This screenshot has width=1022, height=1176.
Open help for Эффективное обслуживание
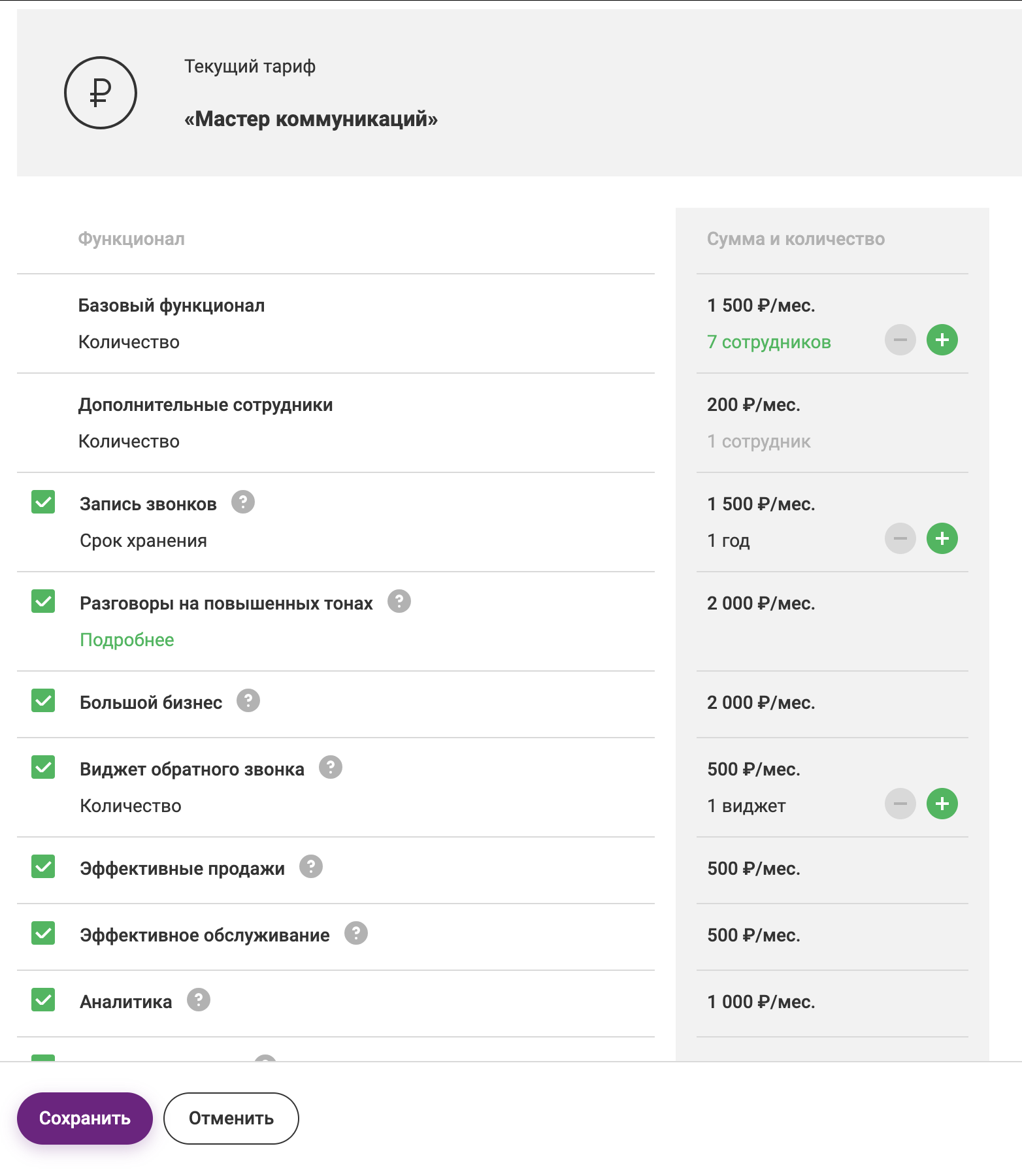tap(356, 934)
